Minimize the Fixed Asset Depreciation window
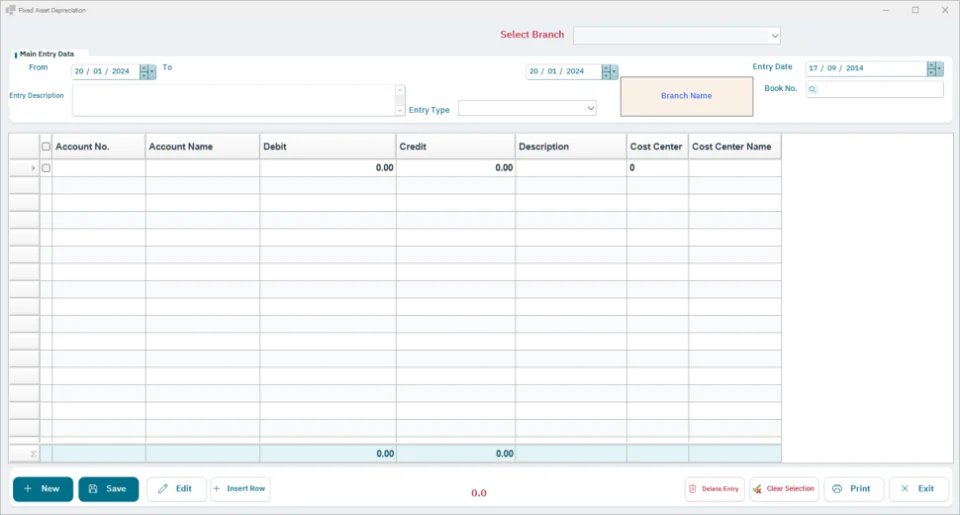 885,10
